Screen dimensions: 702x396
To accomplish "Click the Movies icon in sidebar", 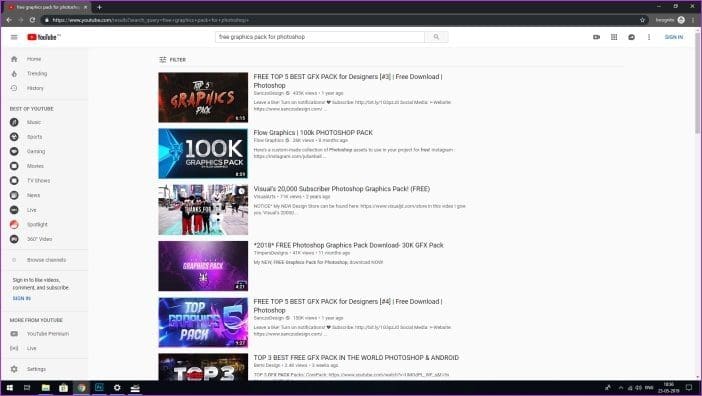I will (x=14, y=166).
